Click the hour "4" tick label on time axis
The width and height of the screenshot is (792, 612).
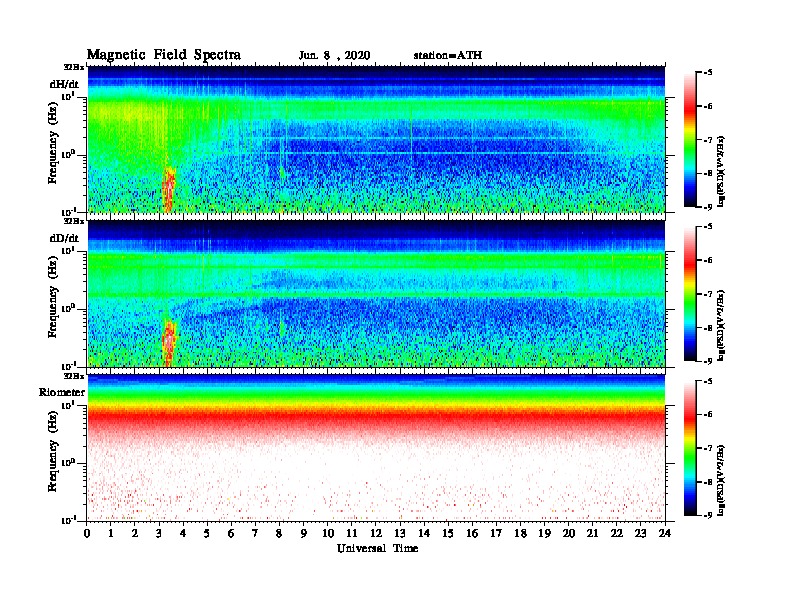[183, 533]
